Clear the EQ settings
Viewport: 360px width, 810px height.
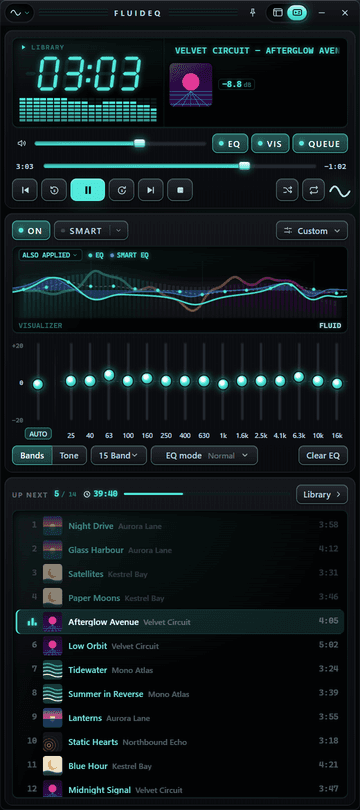[323, 456]
